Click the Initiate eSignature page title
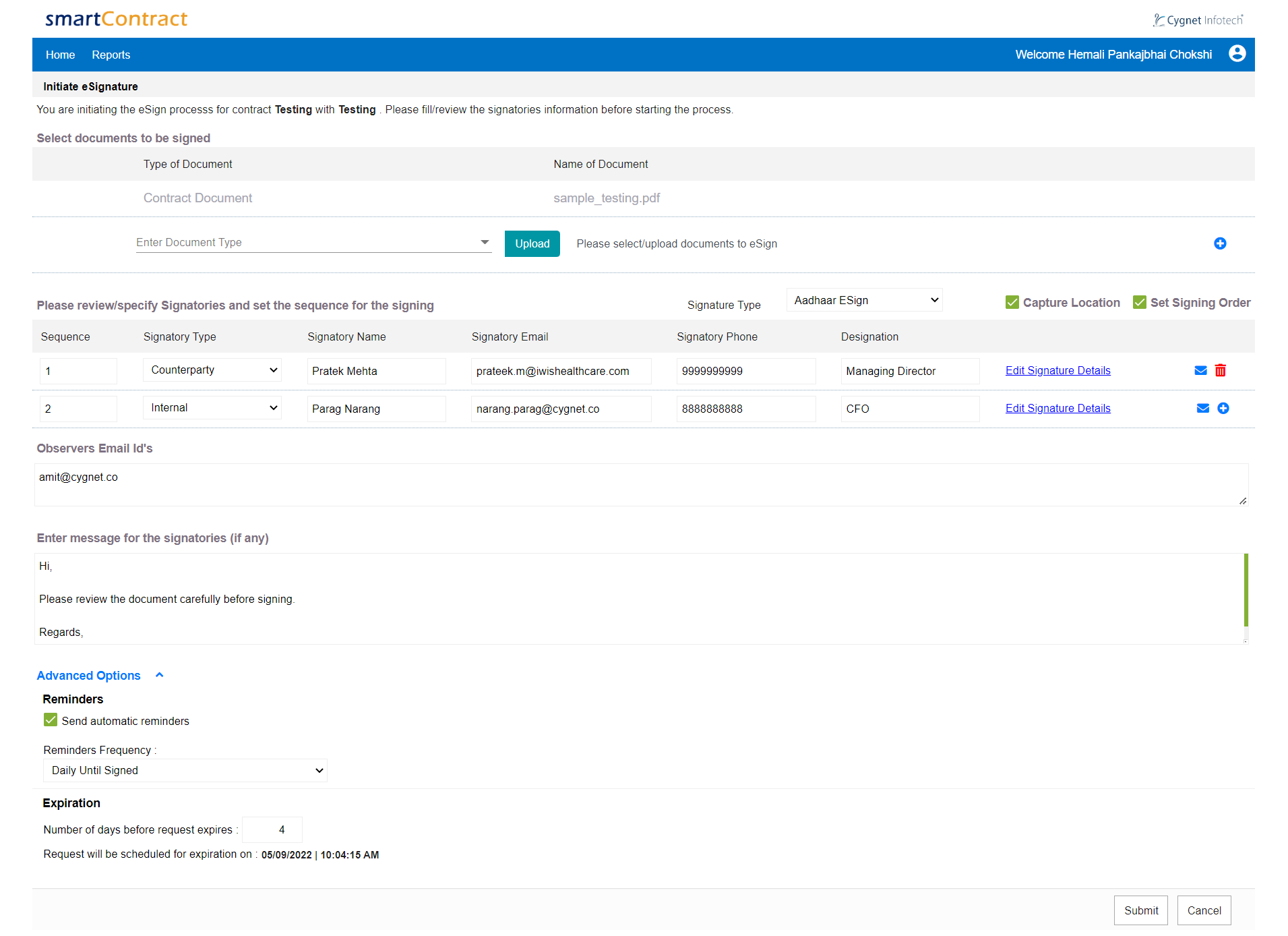This screenshot has height=936, width=1288. click(90, 86)
